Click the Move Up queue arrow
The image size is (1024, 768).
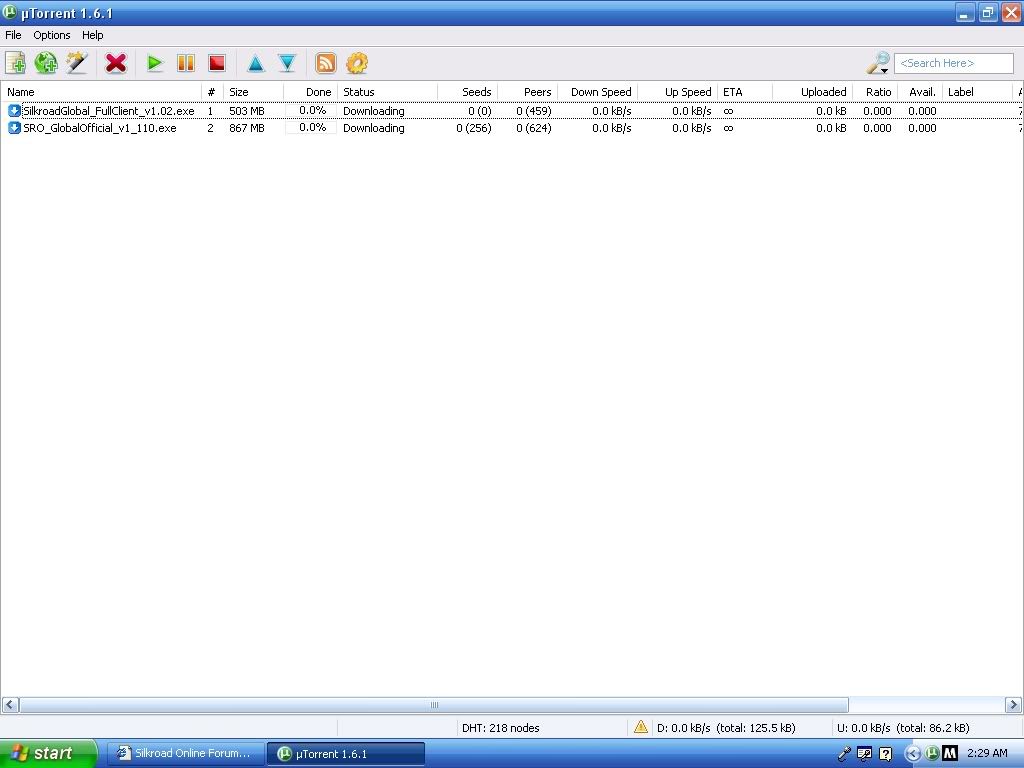point(256,63)
